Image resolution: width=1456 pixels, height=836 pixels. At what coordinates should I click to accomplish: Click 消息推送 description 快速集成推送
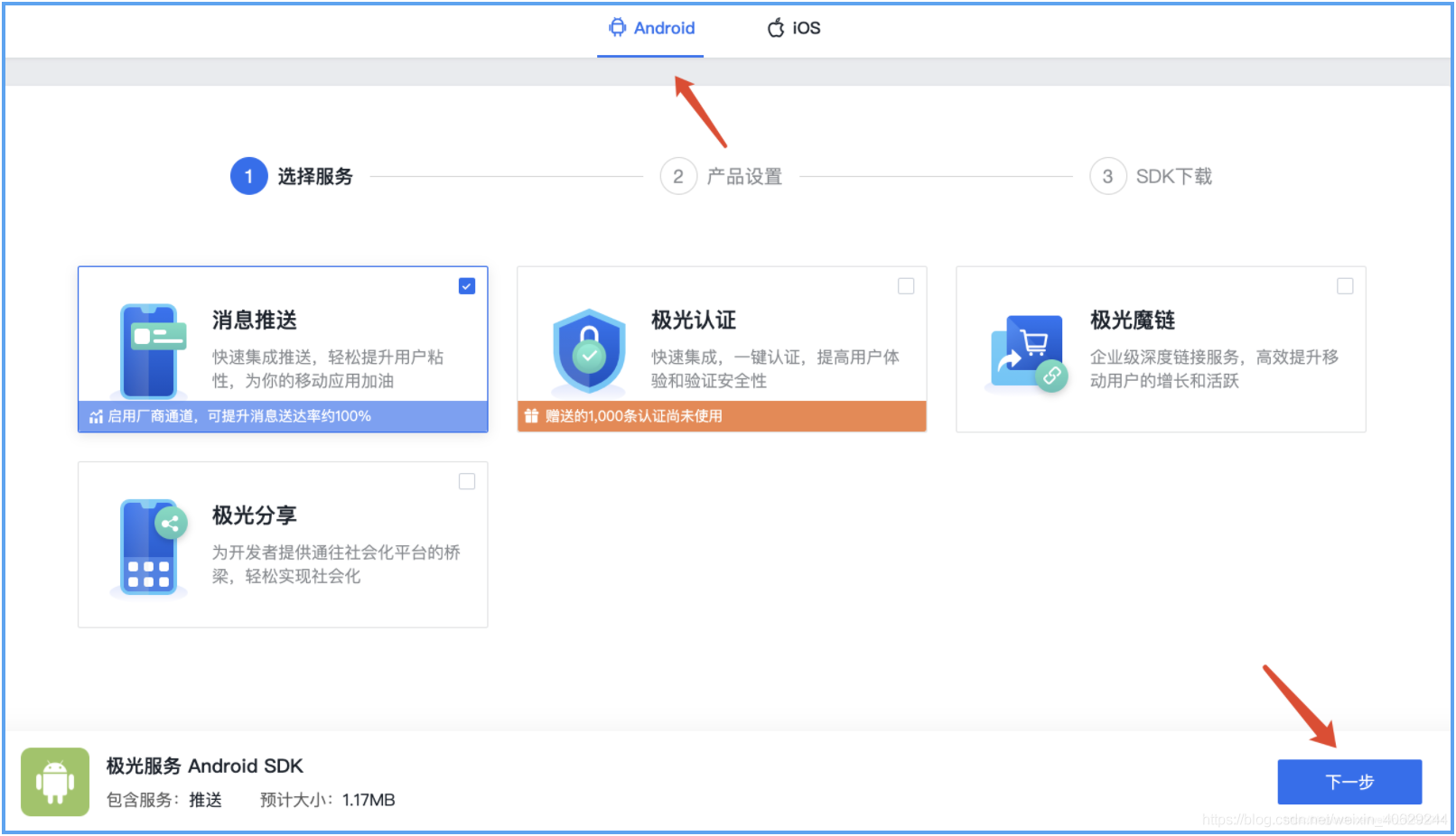(329, 368)
